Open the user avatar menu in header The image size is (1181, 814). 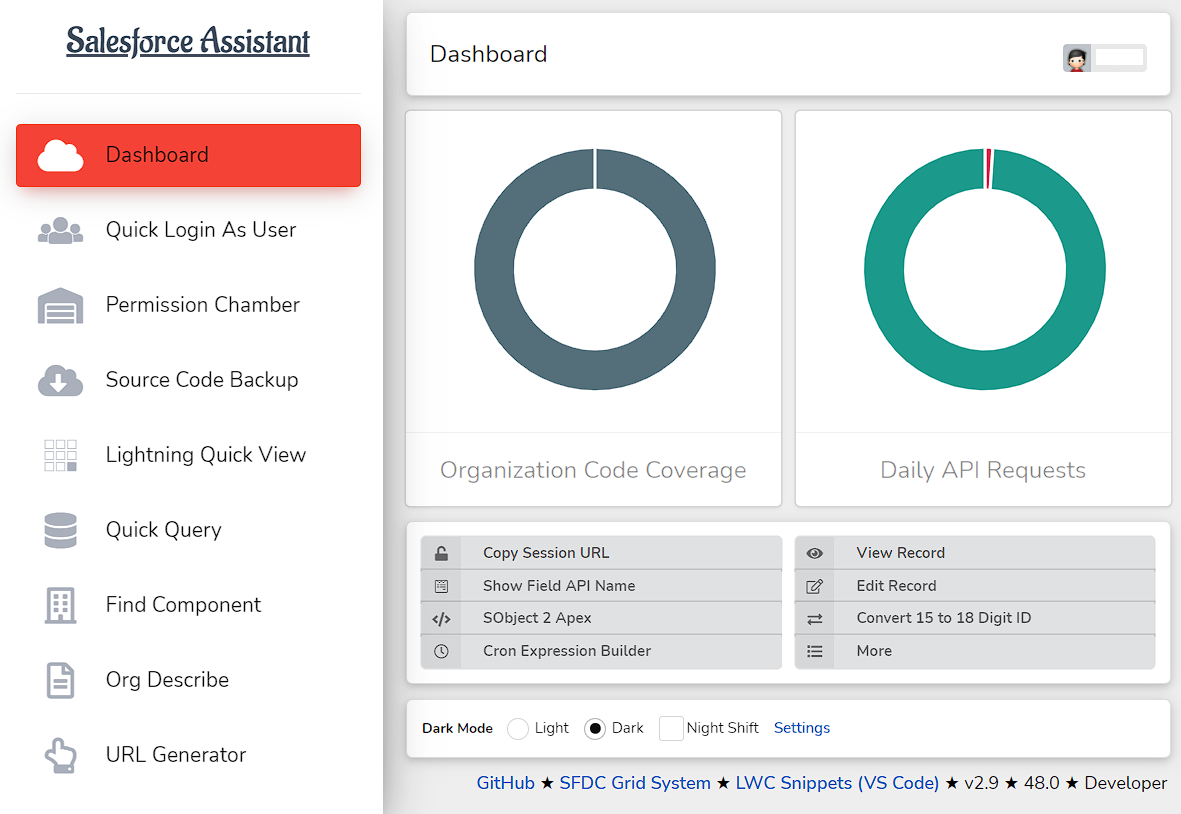pyautogui.click(x=1076, y=58)
